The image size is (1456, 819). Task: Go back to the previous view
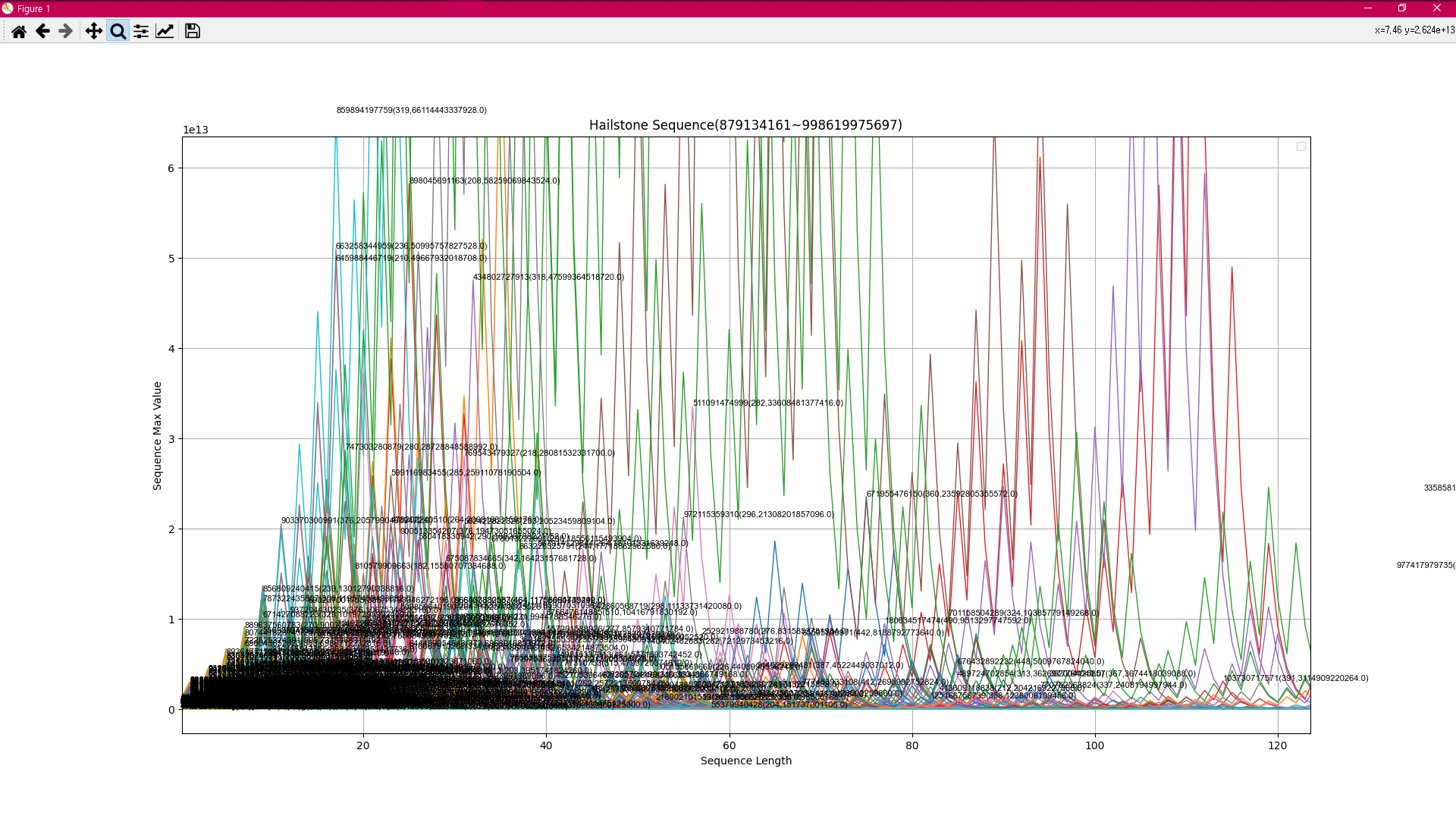click(x=42, y=31)
